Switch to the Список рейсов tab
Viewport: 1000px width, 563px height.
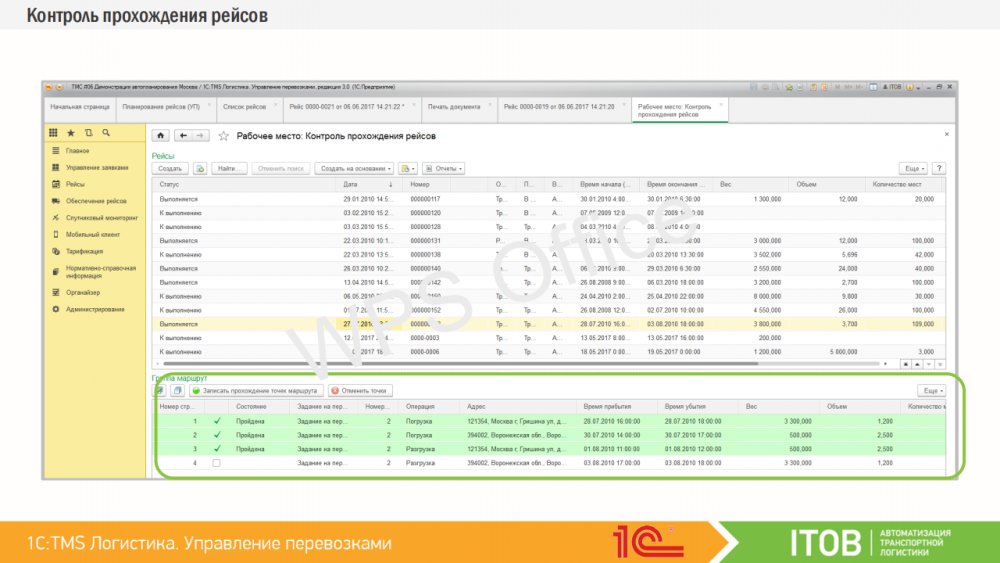[245, 106]
